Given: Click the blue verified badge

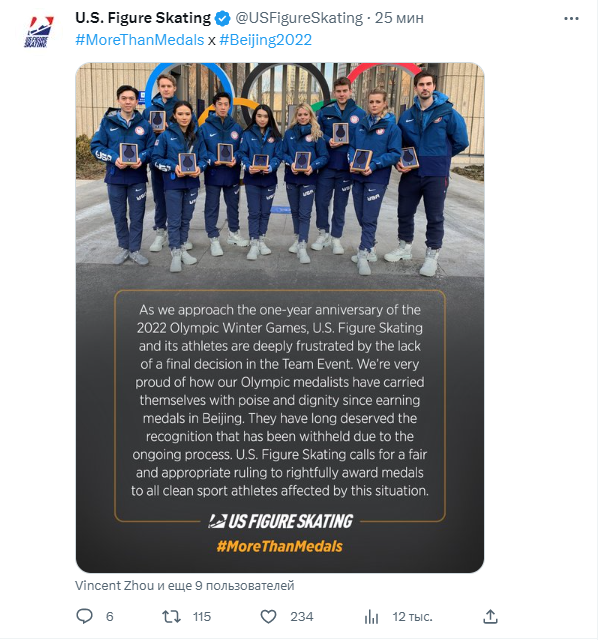Looking at the screenshot, I should point(222,18).
